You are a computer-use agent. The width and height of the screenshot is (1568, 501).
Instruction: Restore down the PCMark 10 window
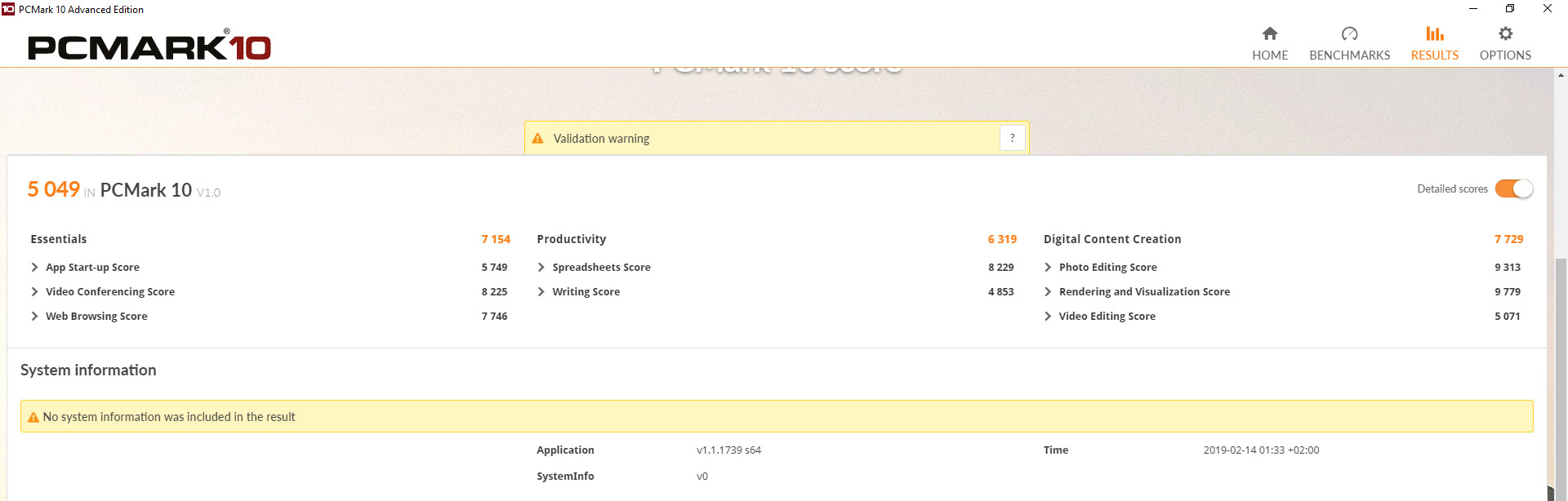1510,9
